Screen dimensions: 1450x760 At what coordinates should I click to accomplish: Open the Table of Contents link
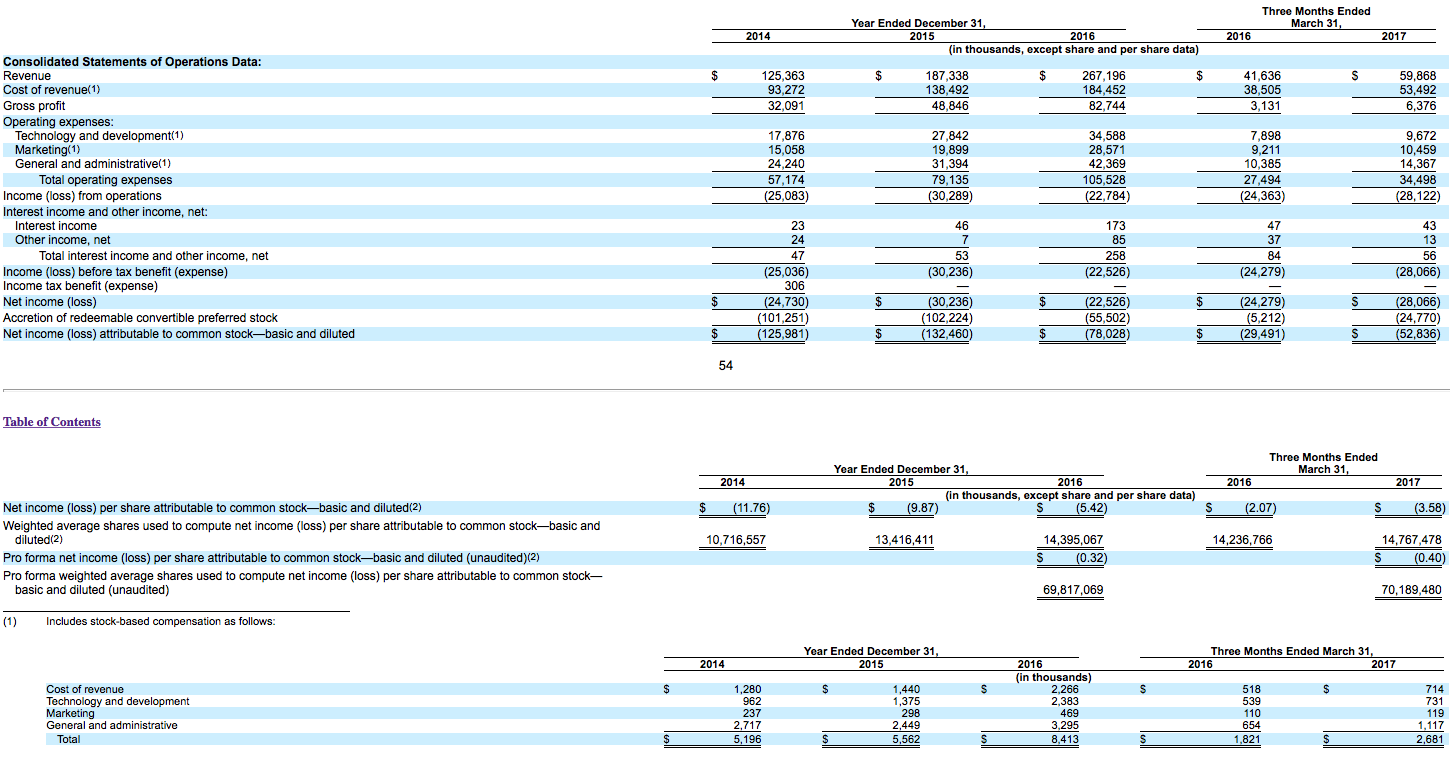52,422
